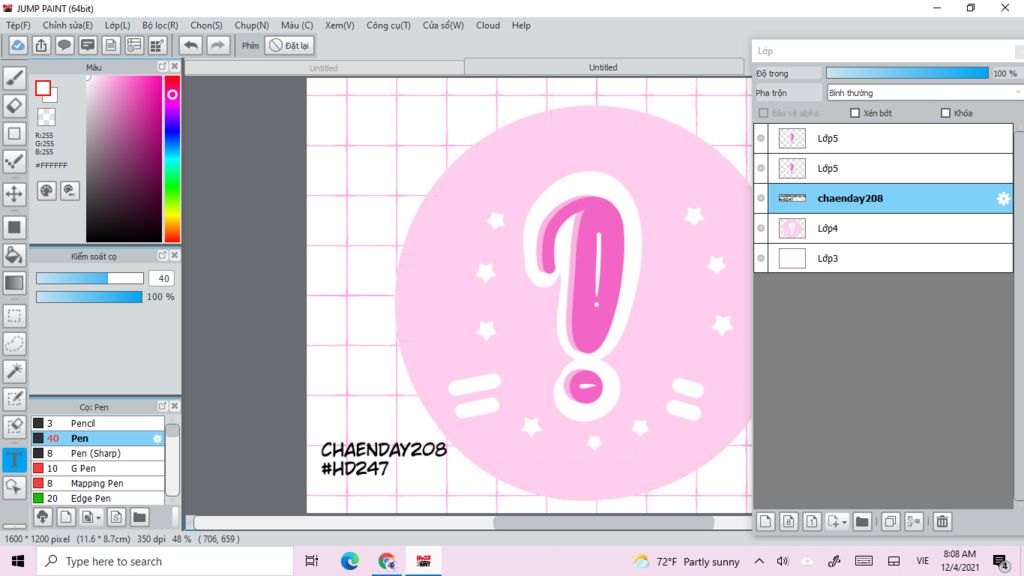1024x576 pixels.
Task: Choose the Magic Wand selection tool
Action: tap(14, 371)
